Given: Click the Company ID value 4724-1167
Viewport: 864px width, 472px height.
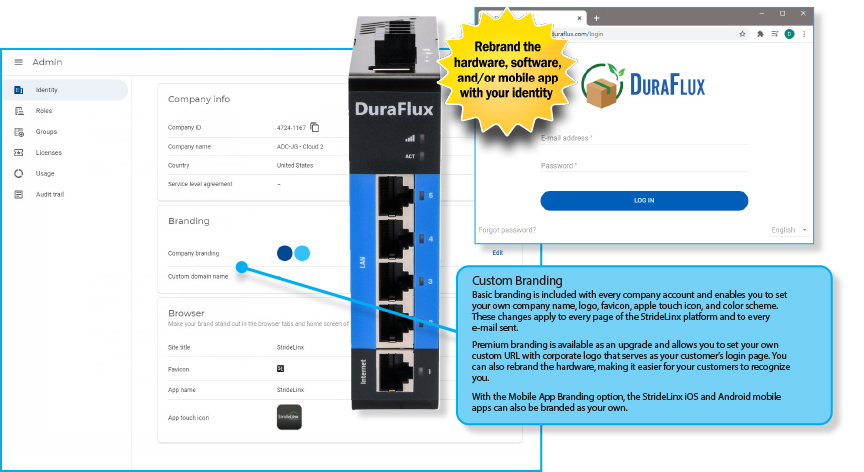Looking at the screenshot, I should [x=291, y=128].
